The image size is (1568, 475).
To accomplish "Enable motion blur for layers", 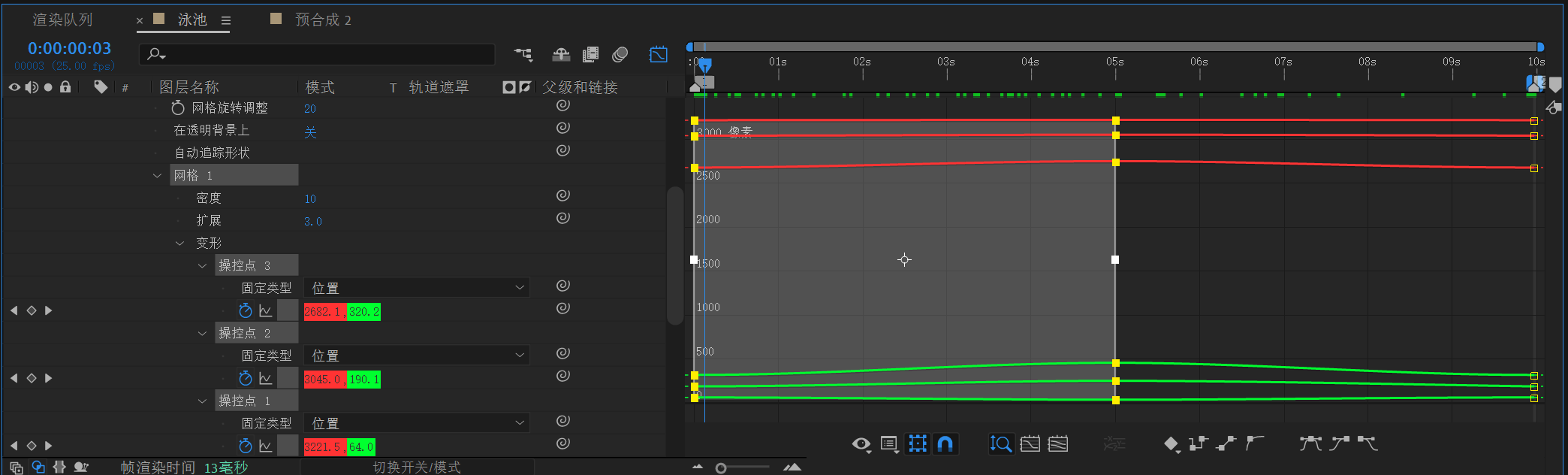I will point(620,54).
